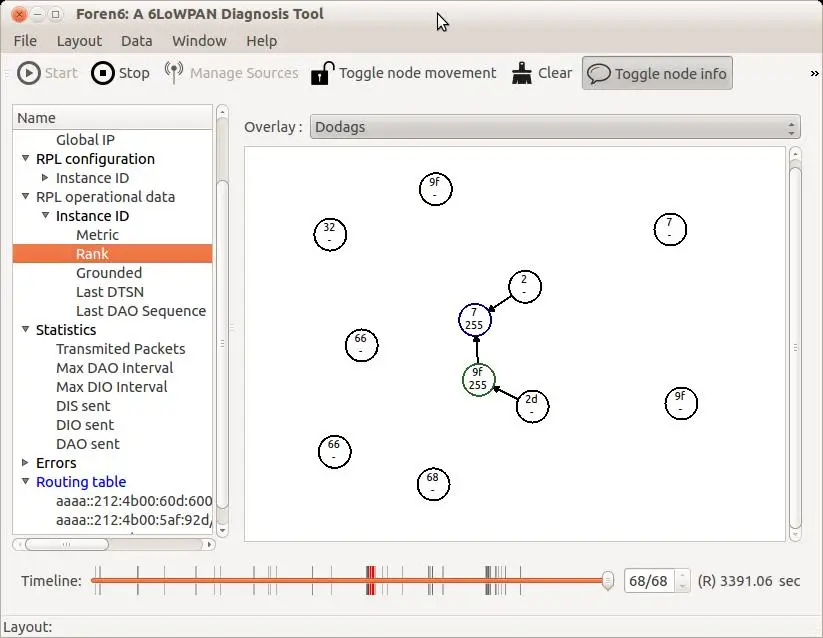This screenshot has width=823, height=638.
Task: Select the node labeled 68
Action: click(433, 484)
